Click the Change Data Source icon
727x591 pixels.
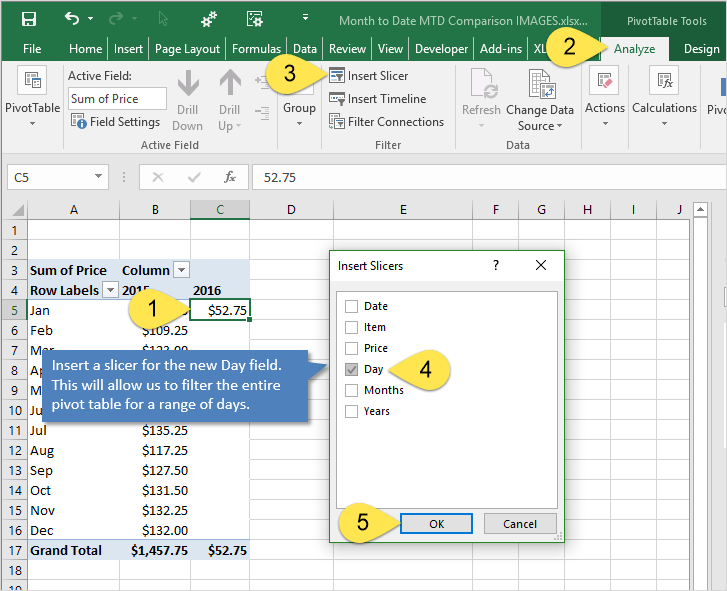click(541, 84)
